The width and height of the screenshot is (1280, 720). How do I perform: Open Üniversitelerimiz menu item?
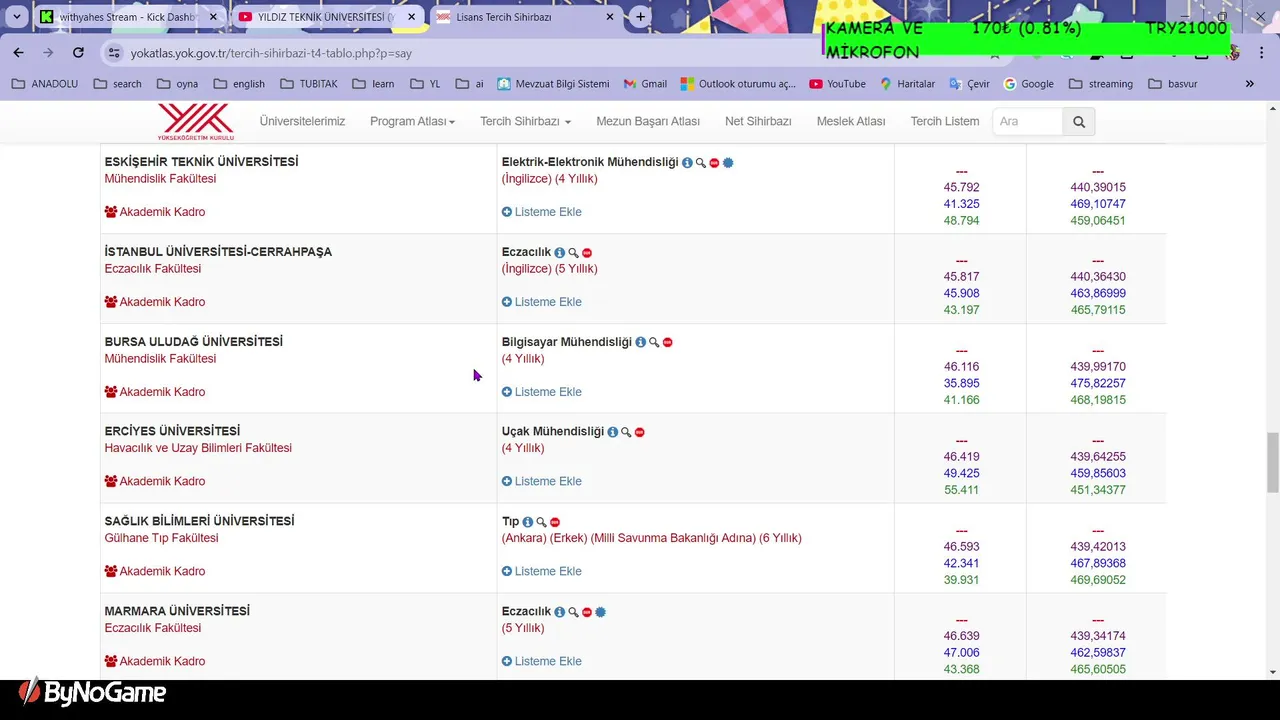(x=302, y=121)
